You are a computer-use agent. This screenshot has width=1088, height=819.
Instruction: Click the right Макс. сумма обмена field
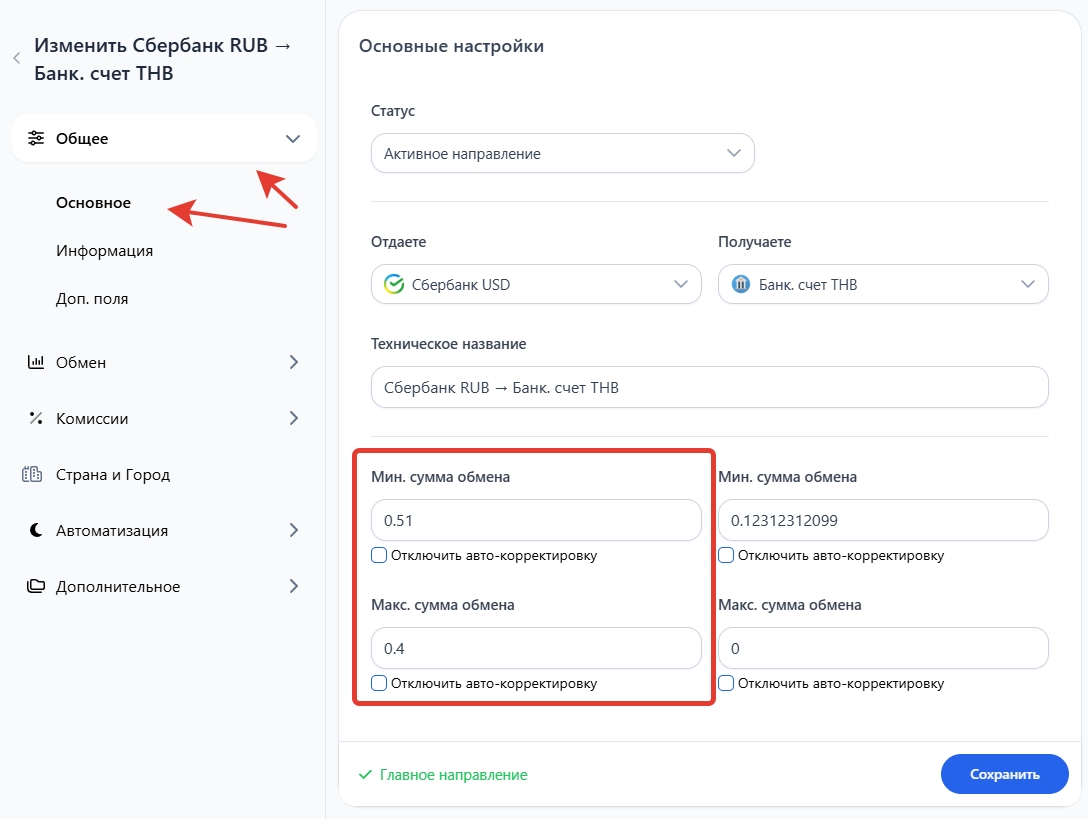[x=882, y=649]
